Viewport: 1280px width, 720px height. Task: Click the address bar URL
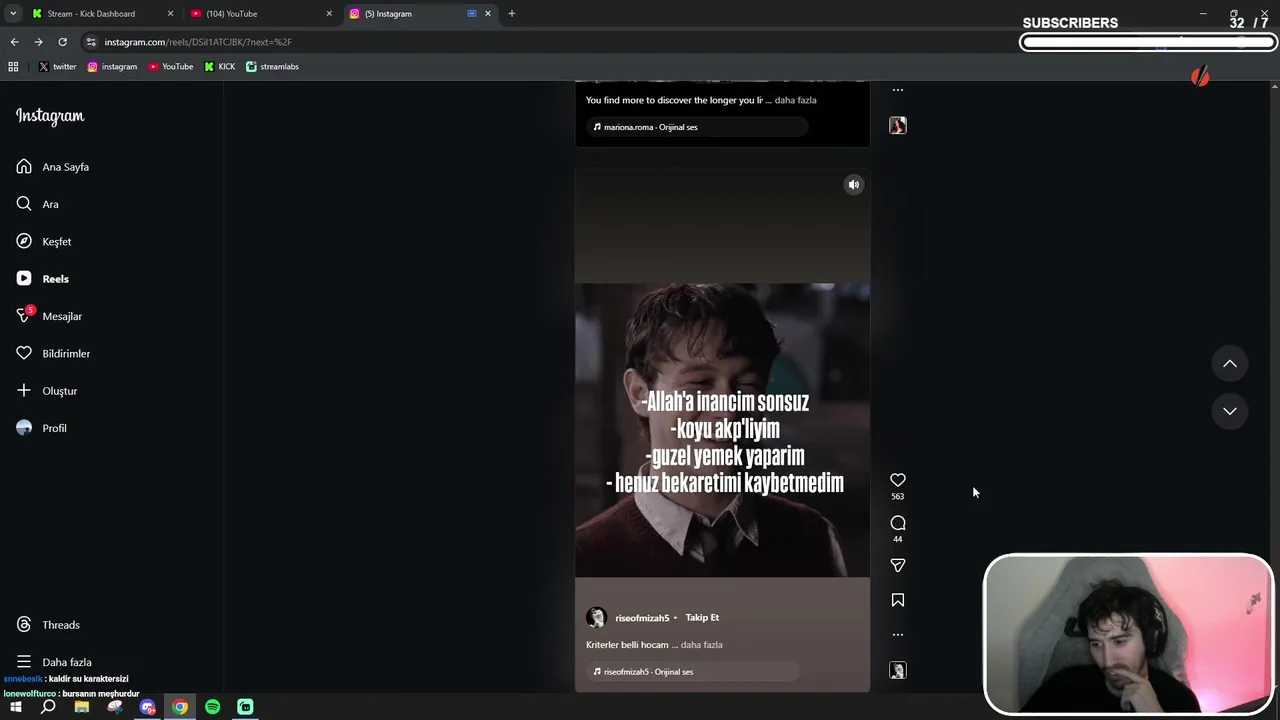tap(198, 42)
